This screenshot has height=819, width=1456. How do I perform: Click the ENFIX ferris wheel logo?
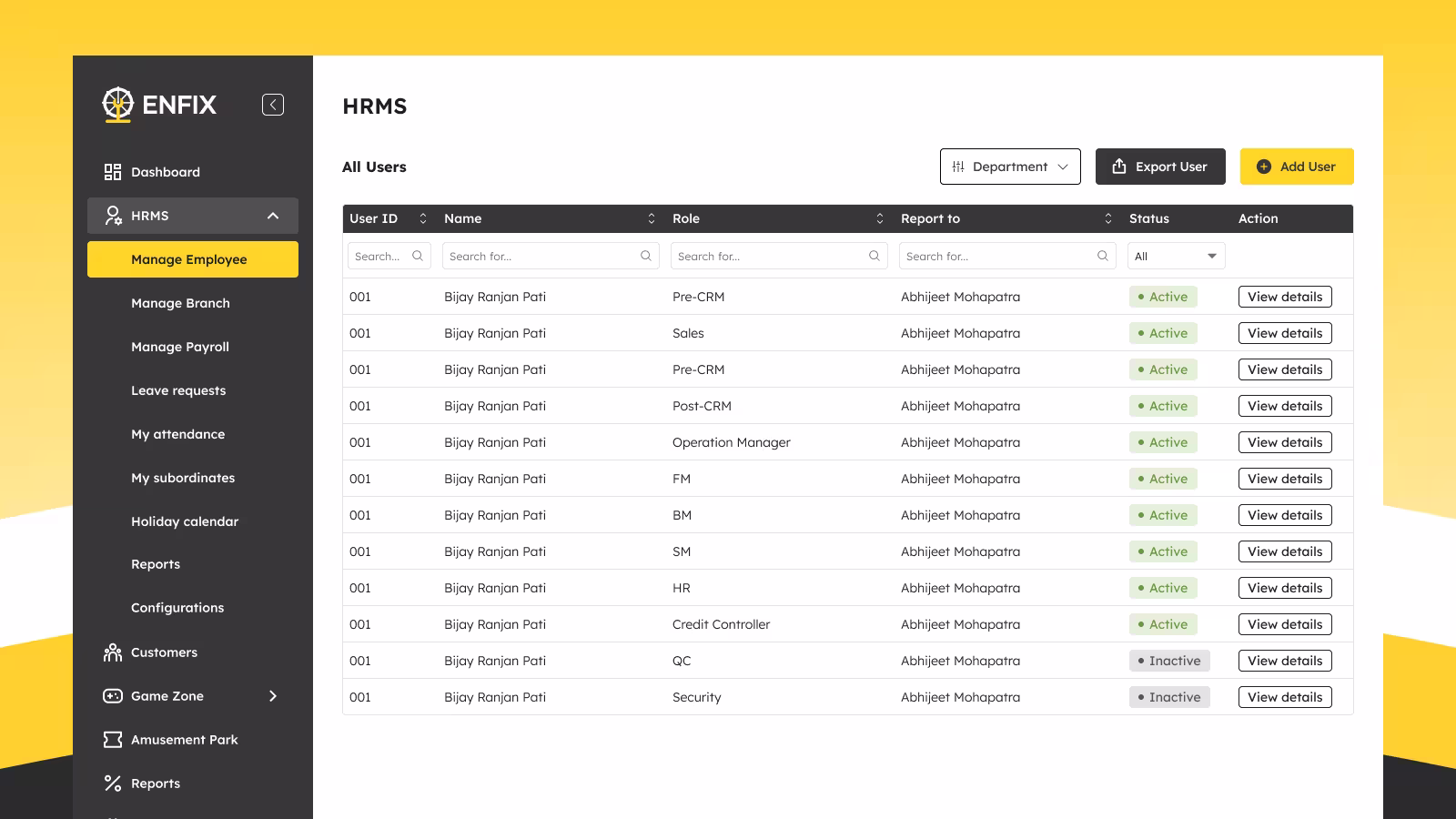[x=117, y=105]
